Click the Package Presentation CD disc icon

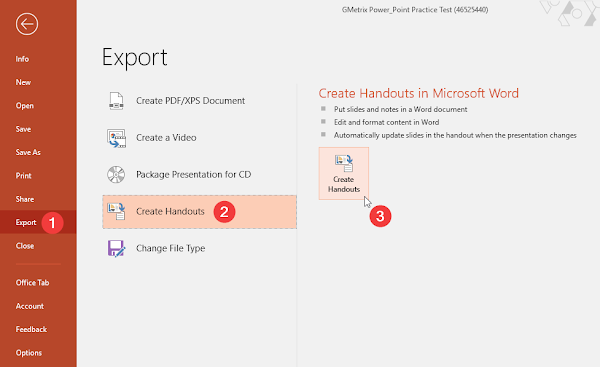click(x=116, y=175)
